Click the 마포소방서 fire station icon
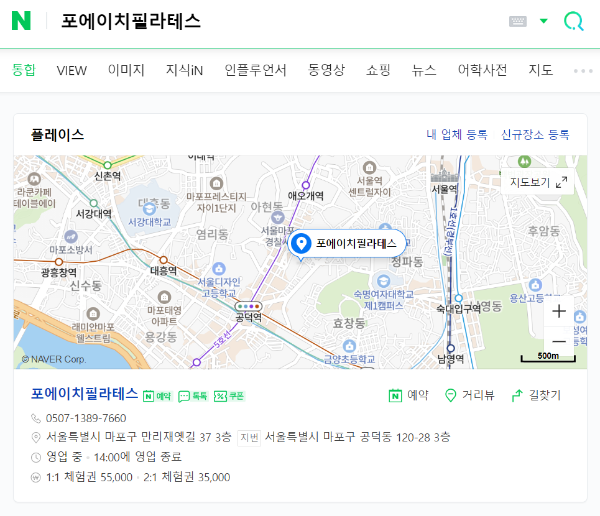 71,237
